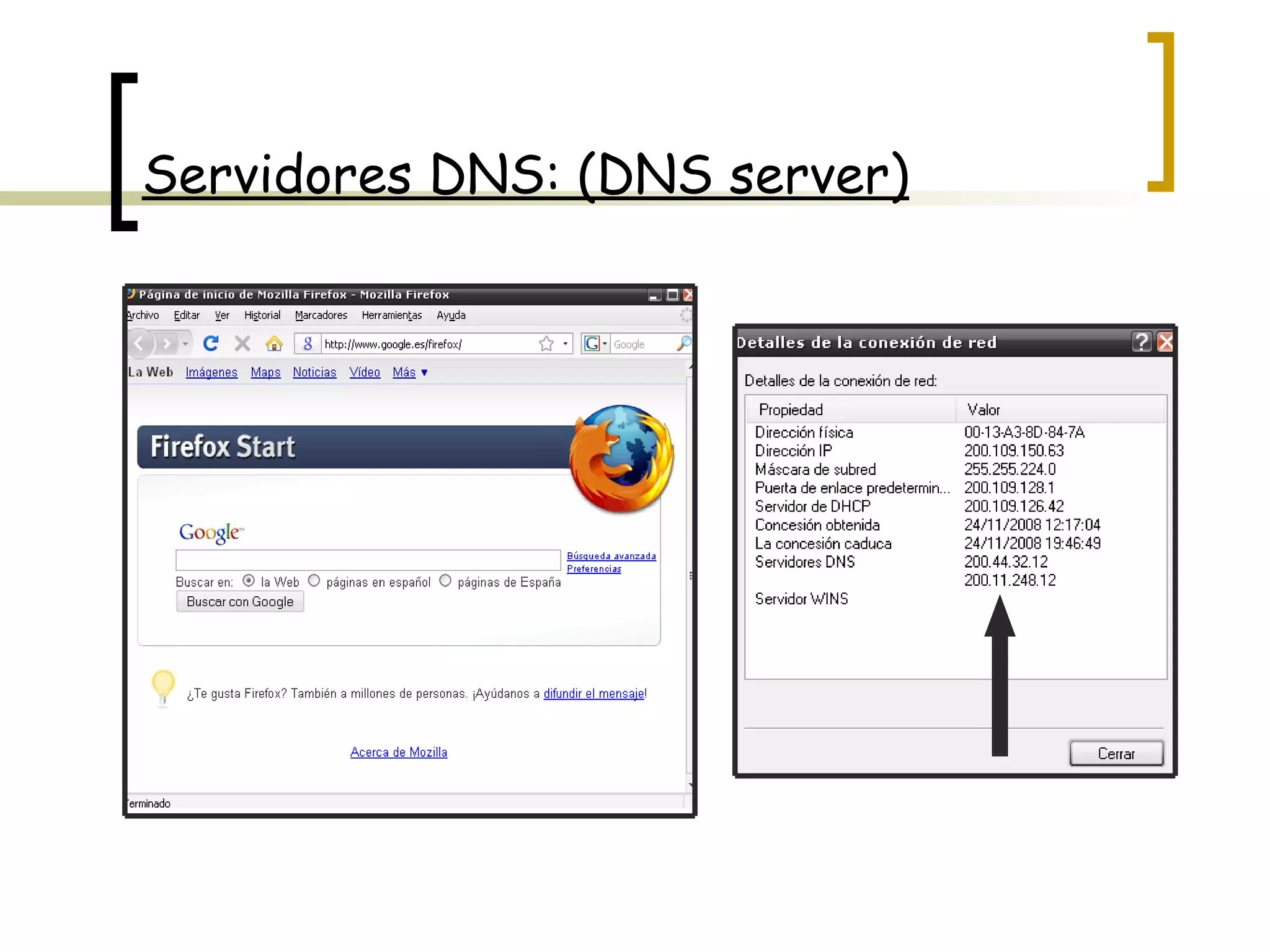
Task: Select the Dirección física row
Action: 955,432
